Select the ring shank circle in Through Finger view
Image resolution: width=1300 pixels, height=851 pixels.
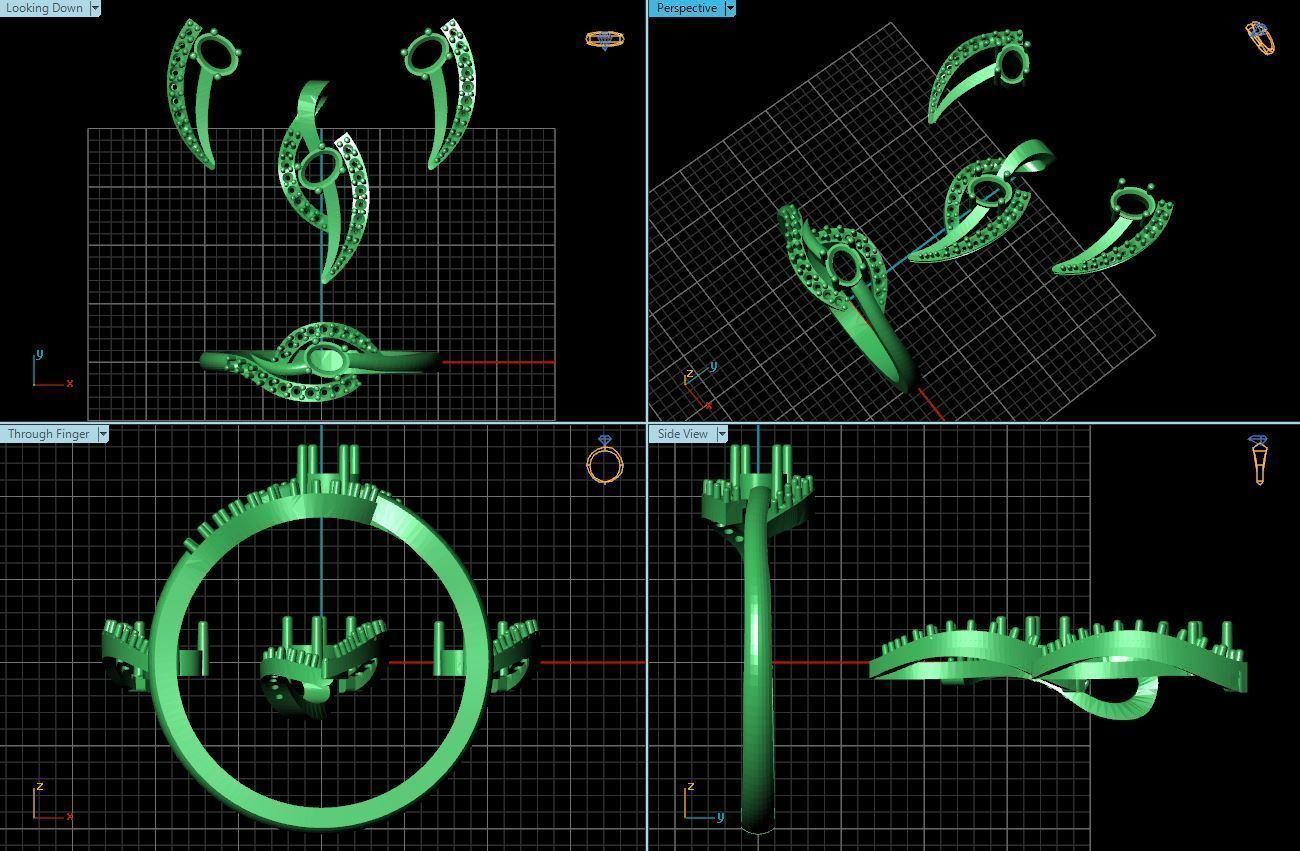[x=320, y=660]
